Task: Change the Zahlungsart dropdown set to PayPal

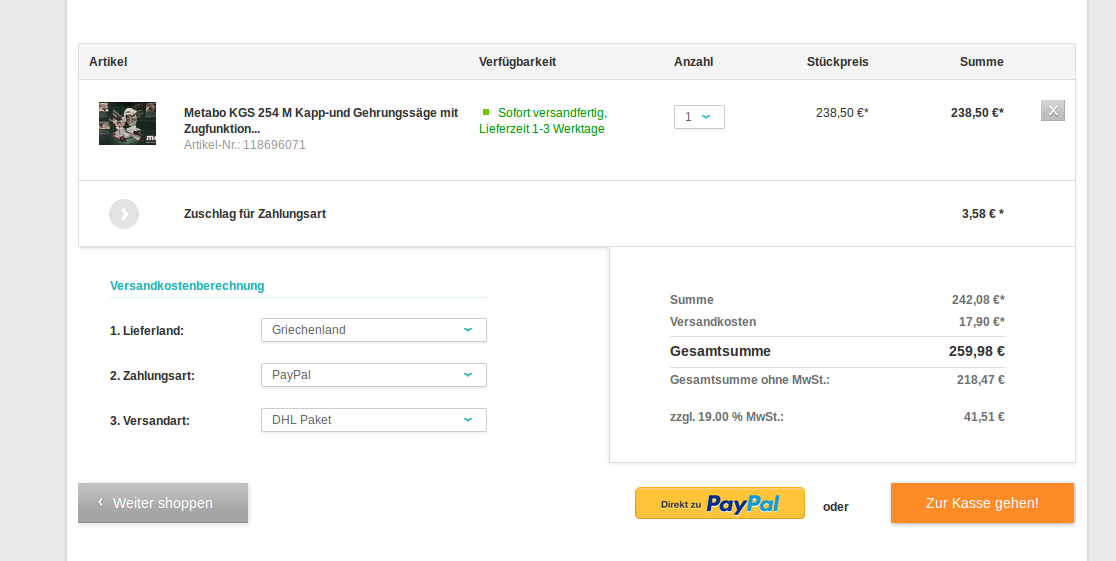Action: pyautogui.click(x=373, y=375)
